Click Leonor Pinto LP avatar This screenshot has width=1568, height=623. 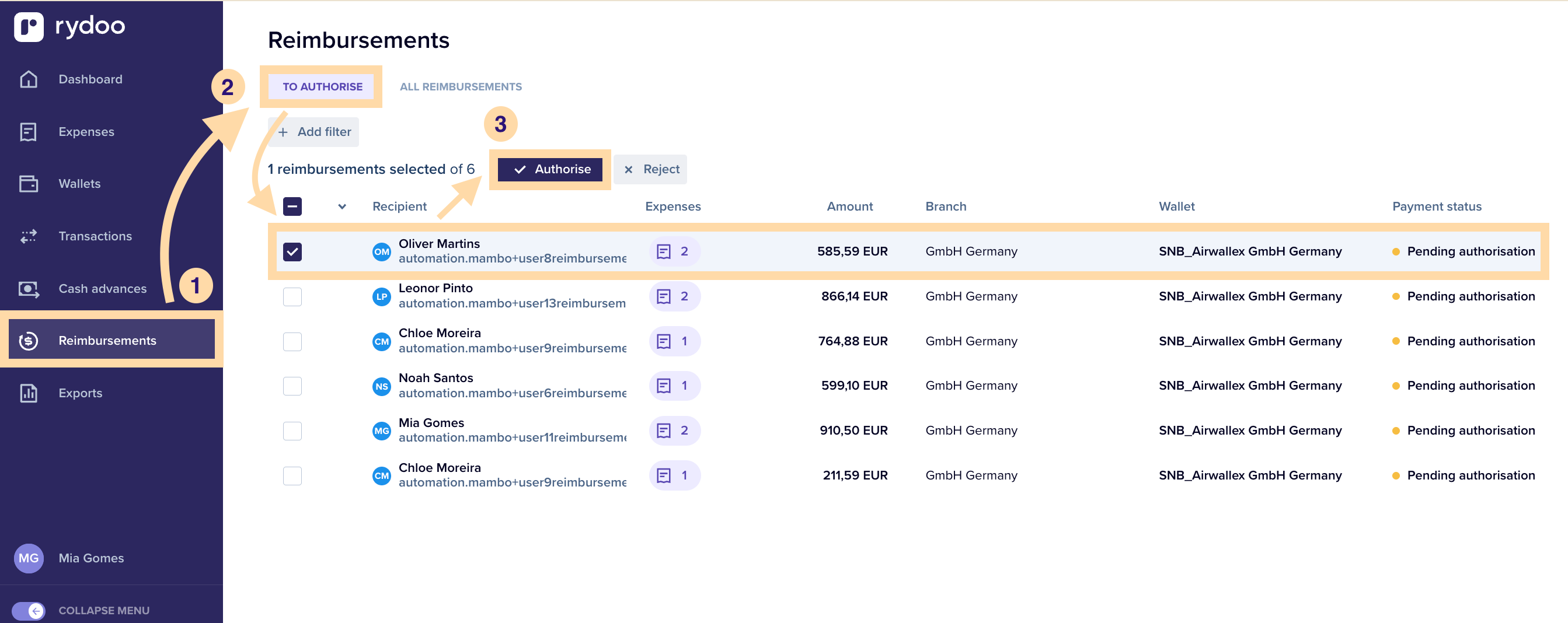click(382, 296)
